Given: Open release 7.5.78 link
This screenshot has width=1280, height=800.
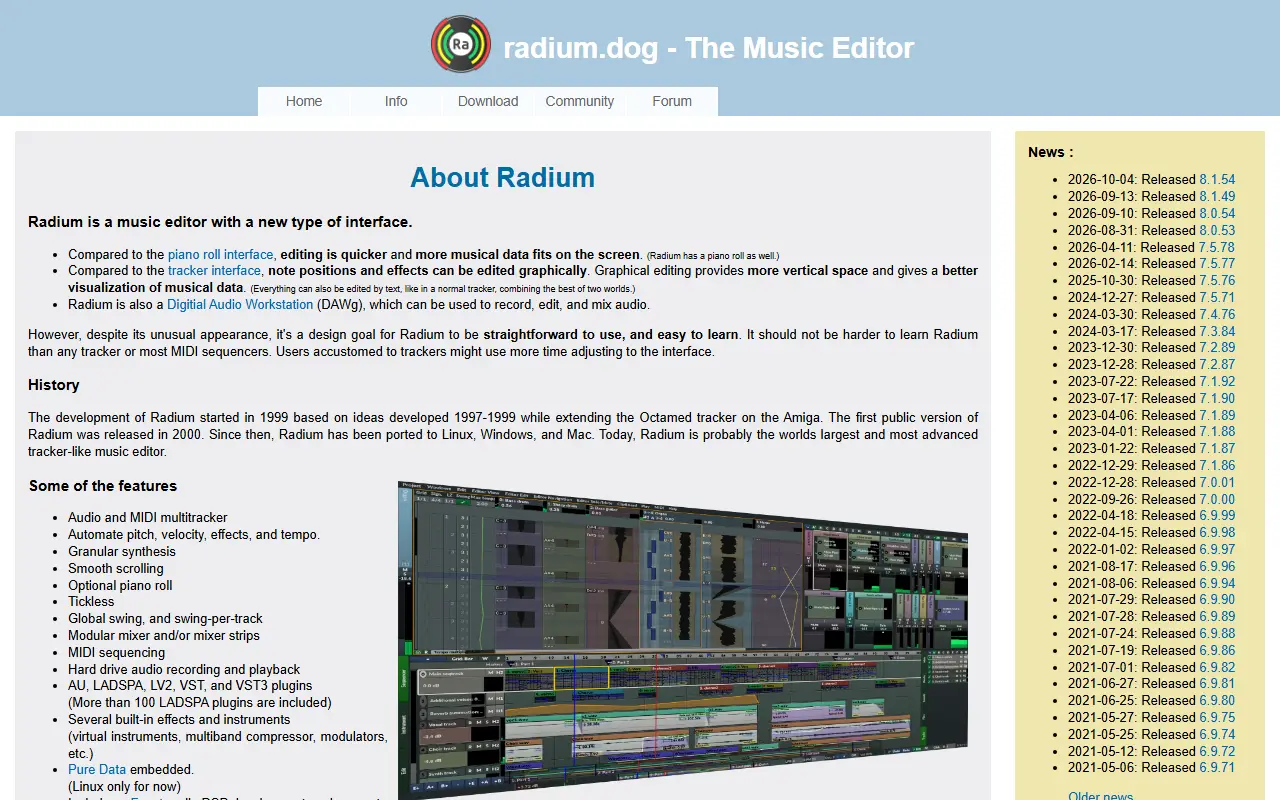Looking at the screenshot, I should coord(1217,247).
